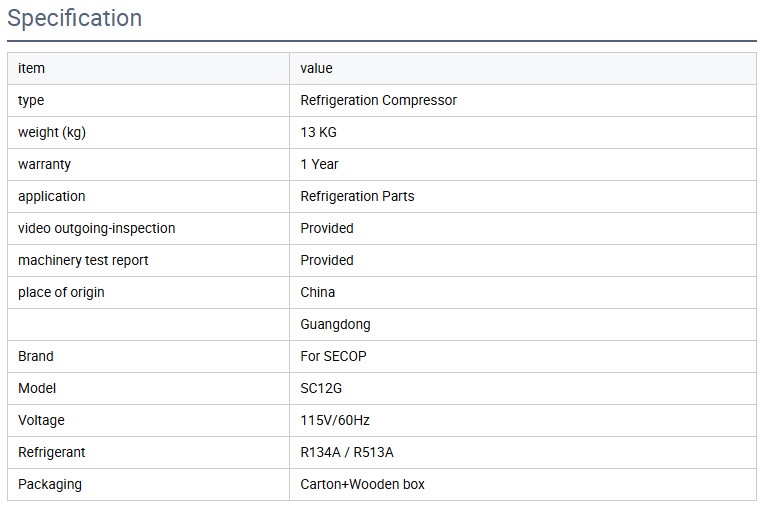Viewport: 769px width, 512px height.
Task: Click the 'video outgoing-inspection' row label
Action: (96, 228)
